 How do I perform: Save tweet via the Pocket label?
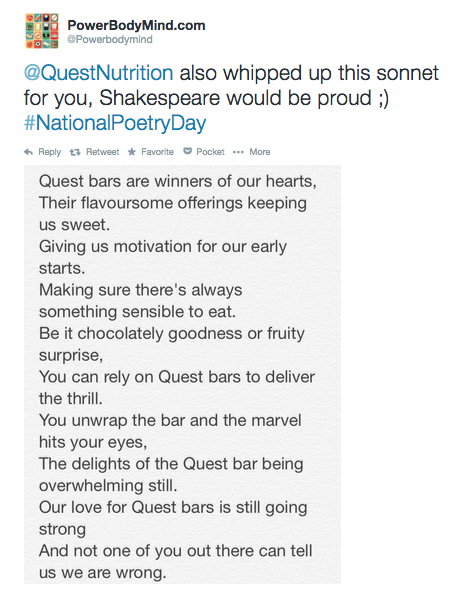coord(210,152)
